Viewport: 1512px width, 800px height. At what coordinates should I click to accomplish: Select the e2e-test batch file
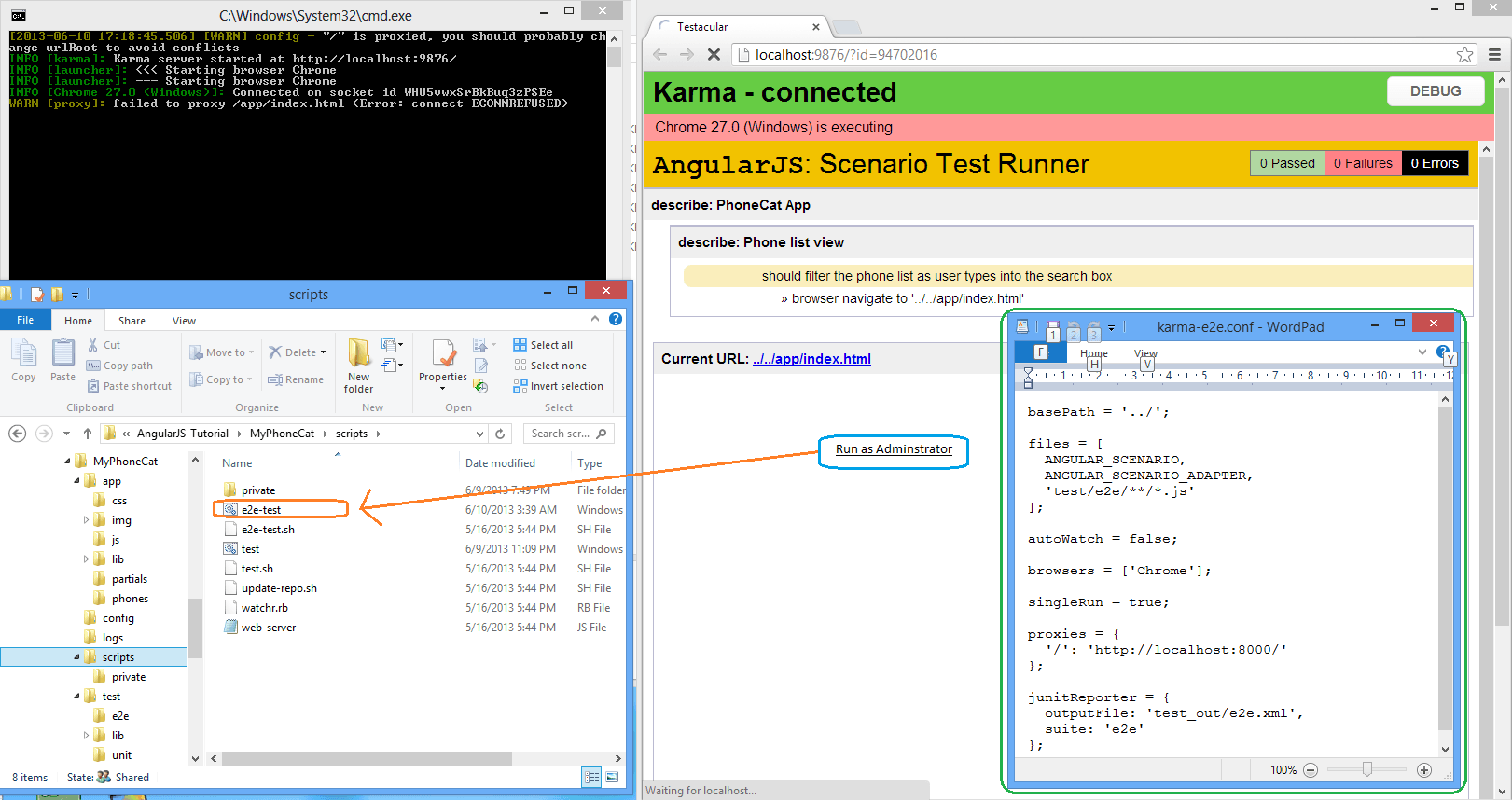[261, 510]
